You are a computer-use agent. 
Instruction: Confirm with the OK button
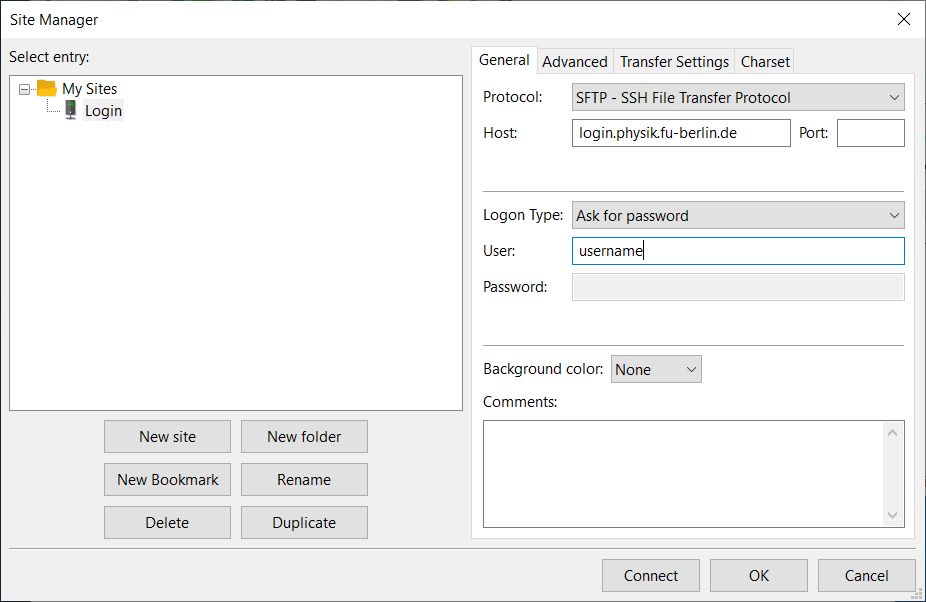pyautogui.click(x=759, y=575)
